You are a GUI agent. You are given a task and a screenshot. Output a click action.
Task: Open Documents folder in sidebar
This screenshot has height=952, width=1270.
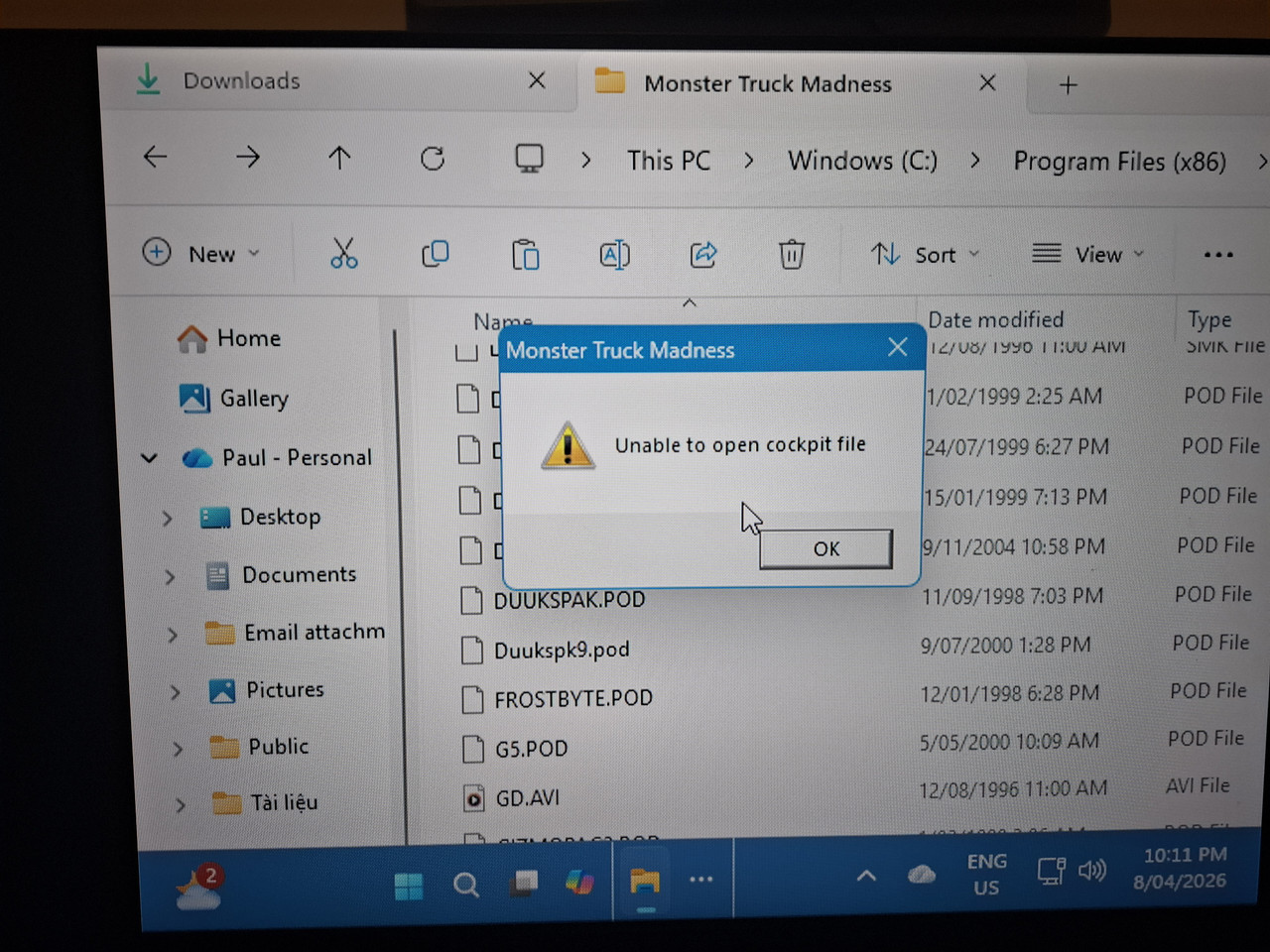[281, 575]
